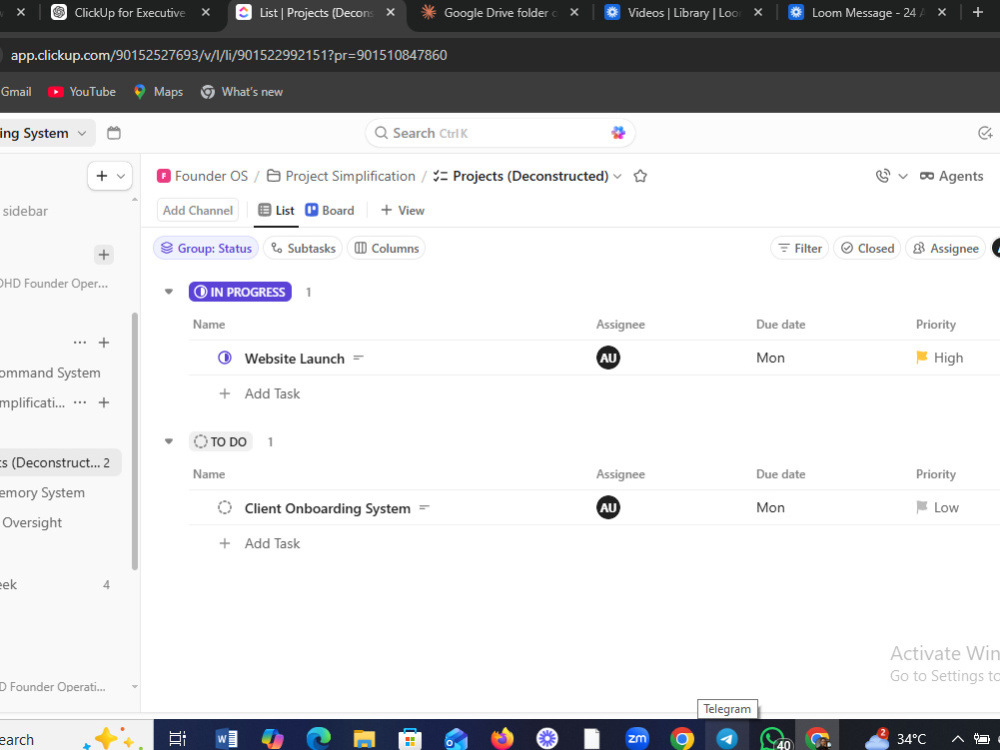Open the create new plus dropdown
The height and width of the screenshot is (750, 1000).
coord(110,176)
